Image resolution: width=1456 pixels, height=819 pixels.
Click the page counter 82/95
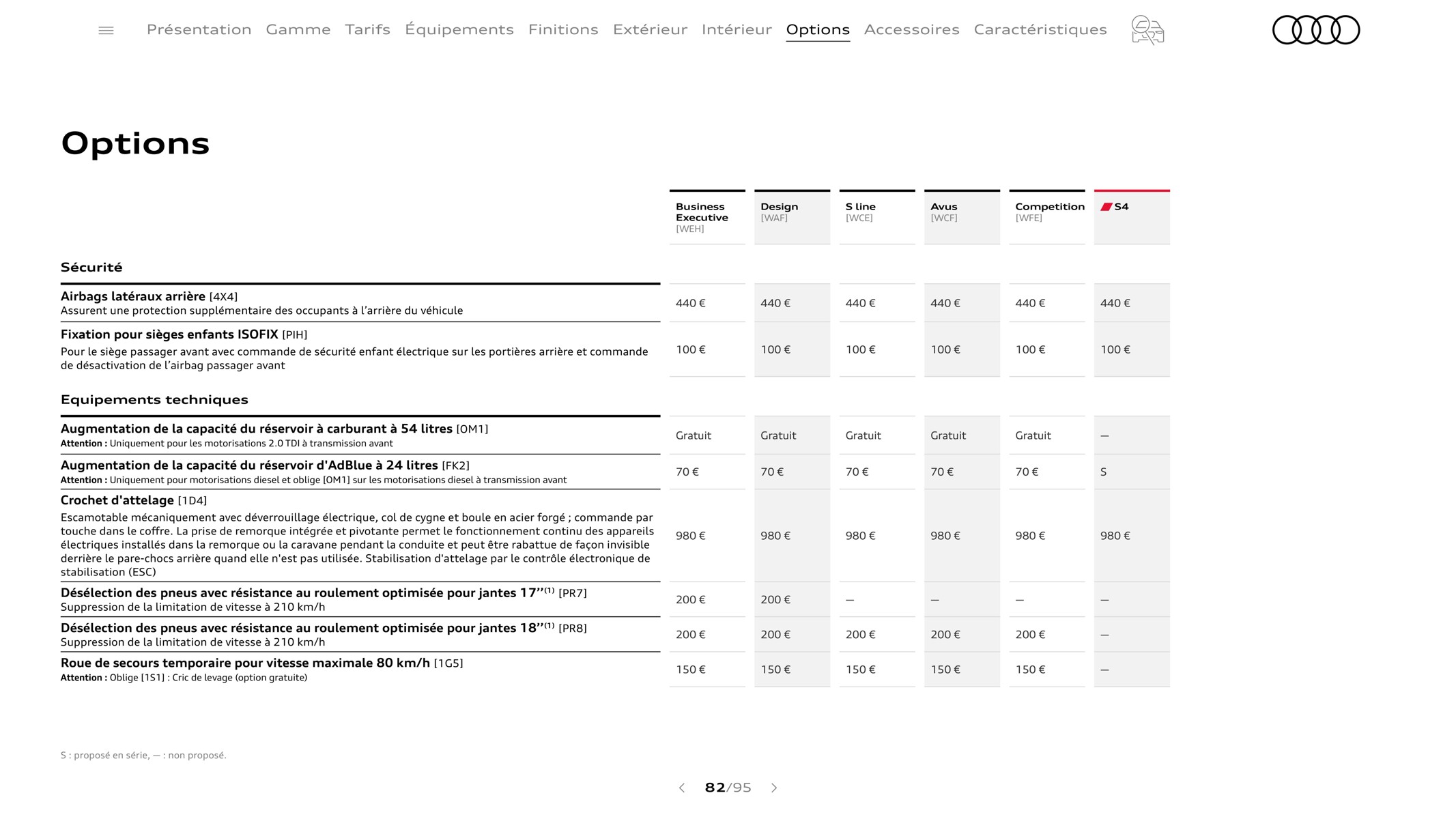coord(728,788)
